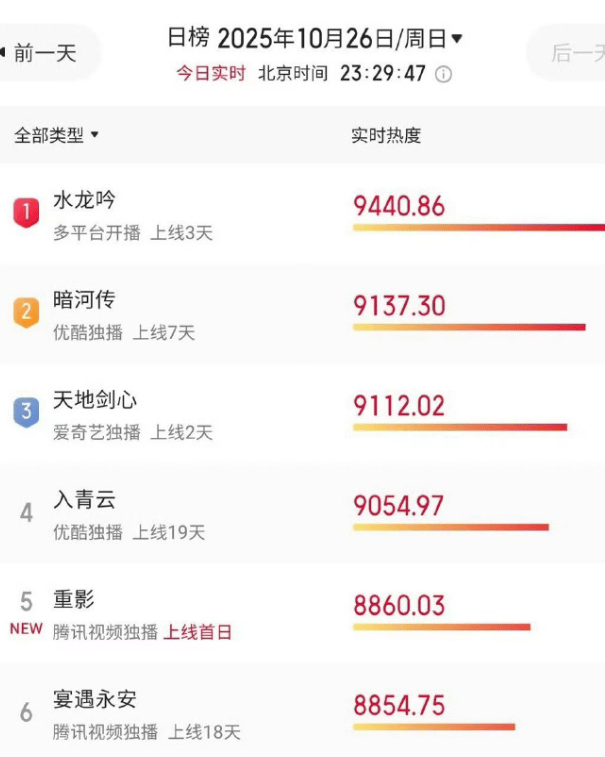Click the heat bar for 9440.86
Viewport: 605px width, 757px height.
[478, 228]
